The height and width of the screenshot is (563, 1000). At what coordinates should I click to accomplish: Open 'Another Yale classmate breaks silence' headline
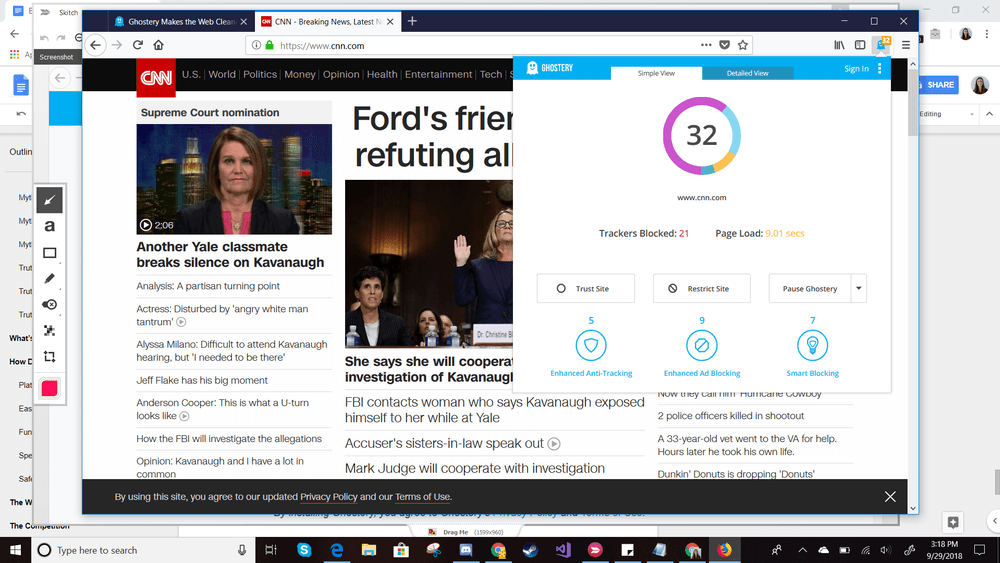coord(230,254)
